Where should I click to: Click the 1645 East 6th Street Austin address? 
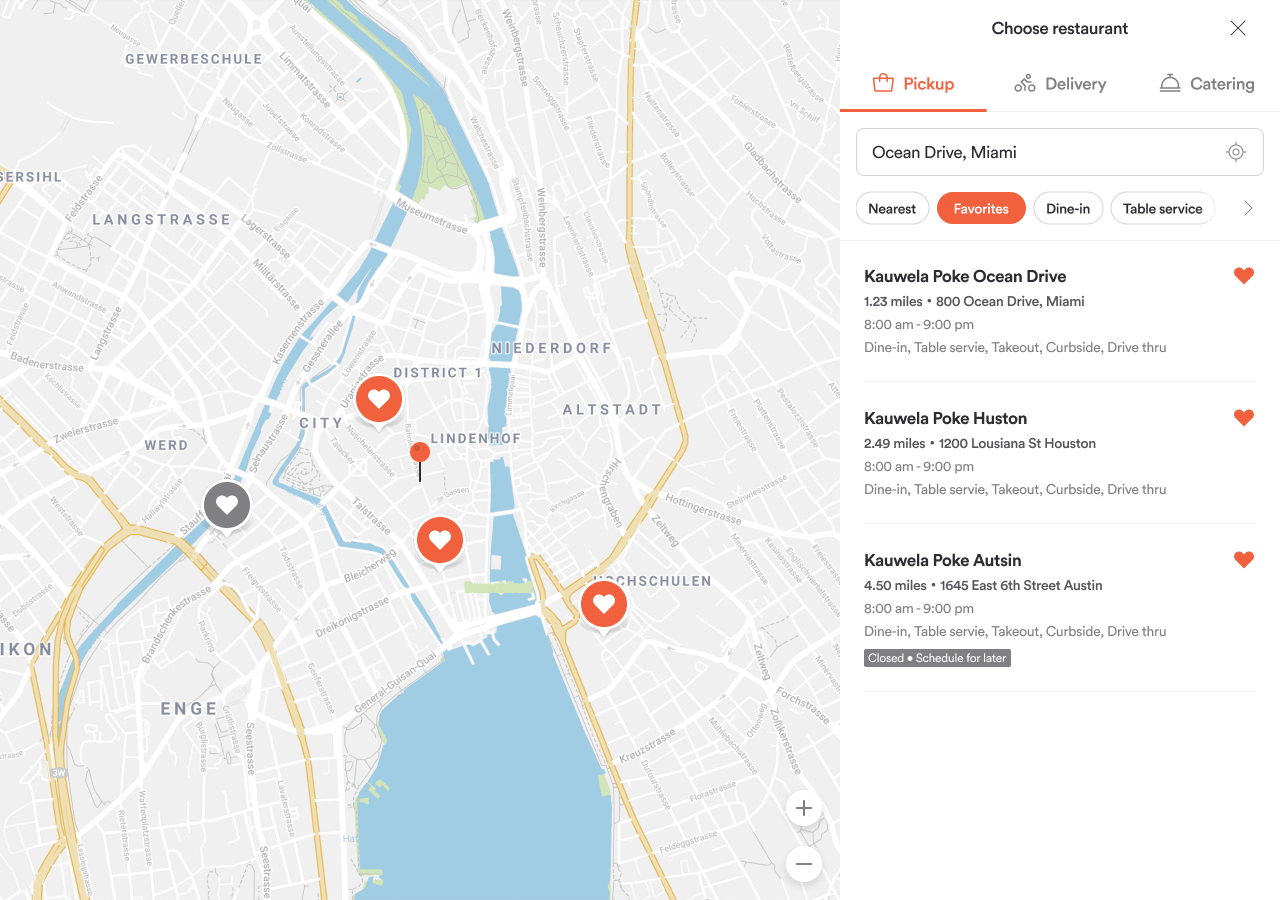1021,585
